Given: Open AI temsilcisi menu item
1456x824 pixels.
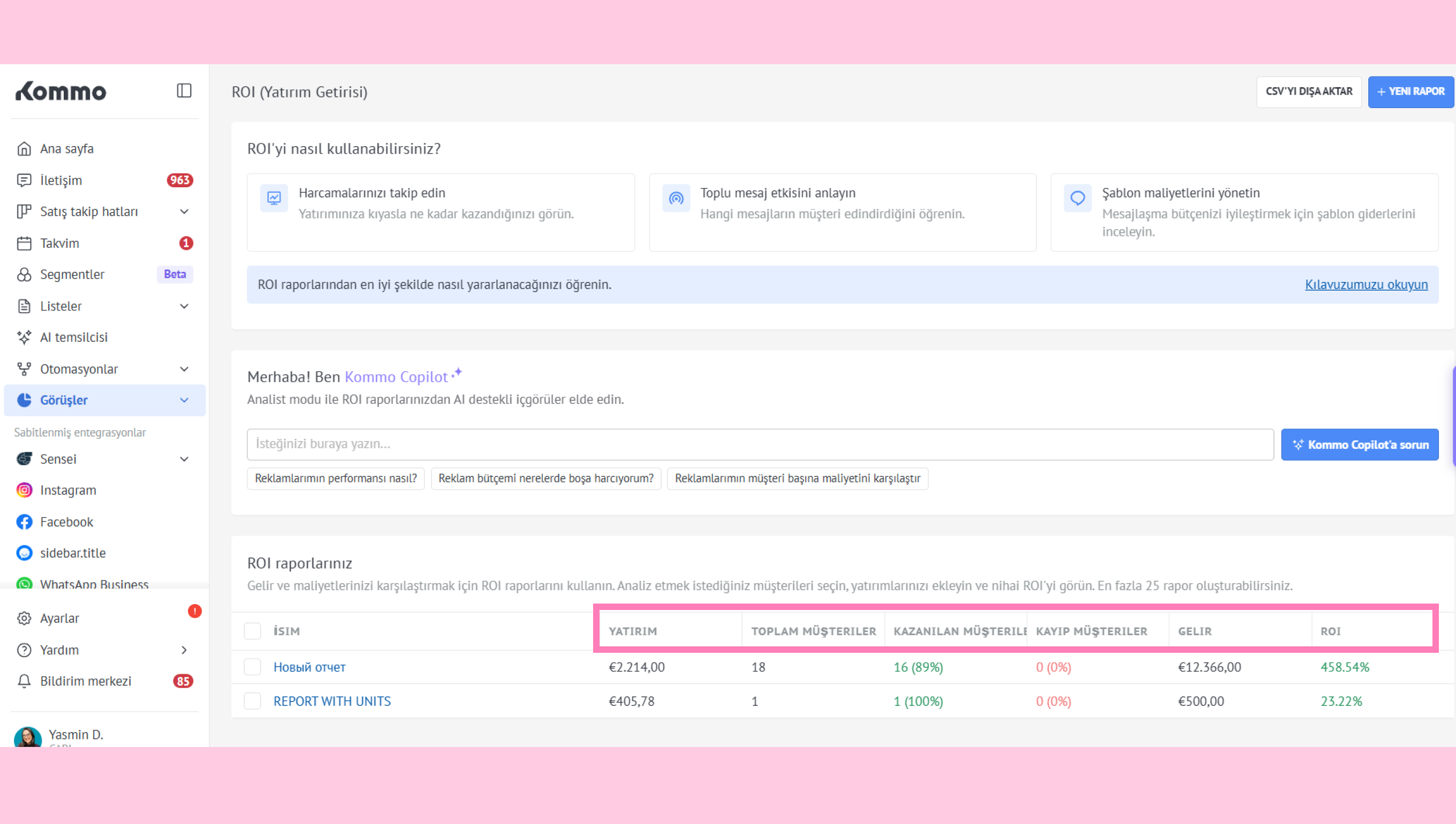Looking at the screenshot, I should pos(105,337).
